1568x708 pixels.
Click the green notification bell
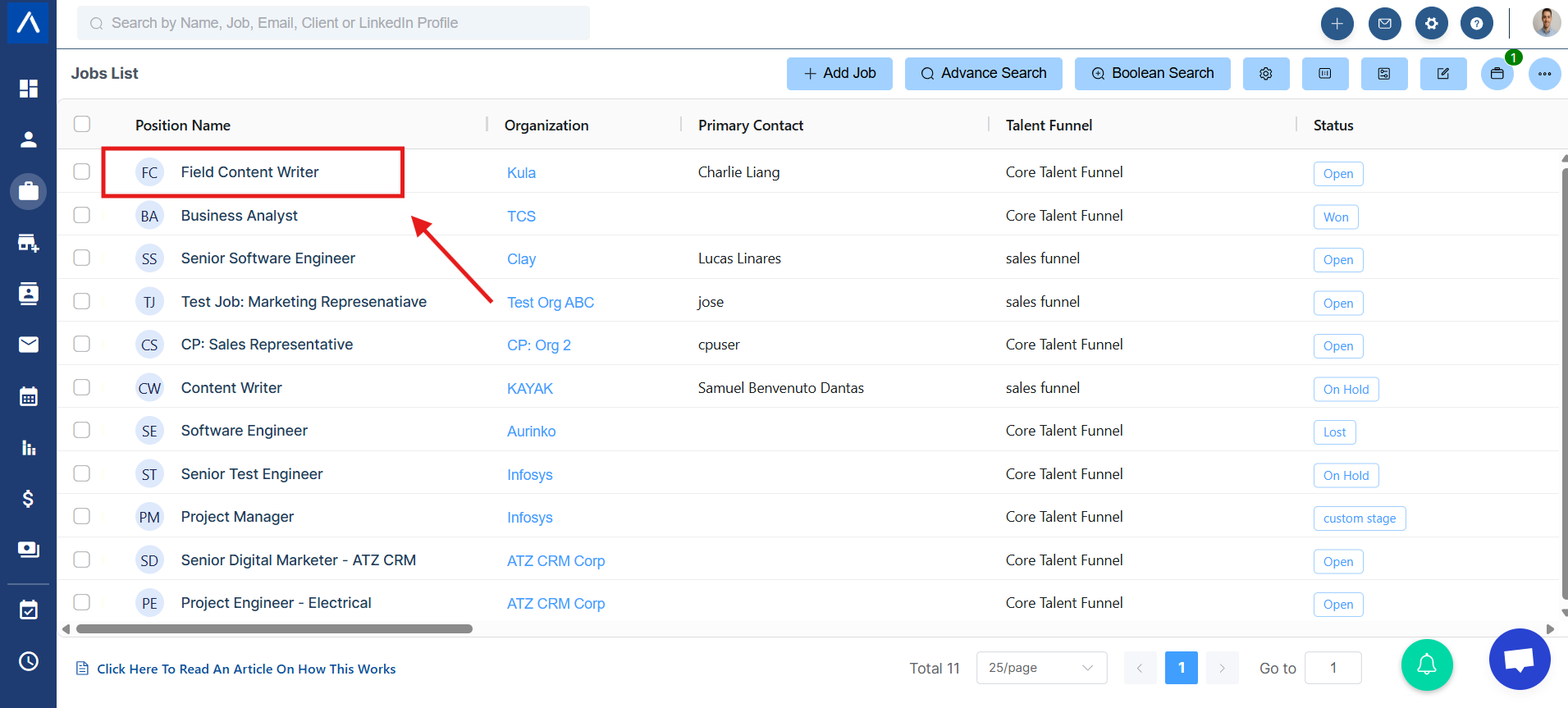click(x=1426, y=665)
